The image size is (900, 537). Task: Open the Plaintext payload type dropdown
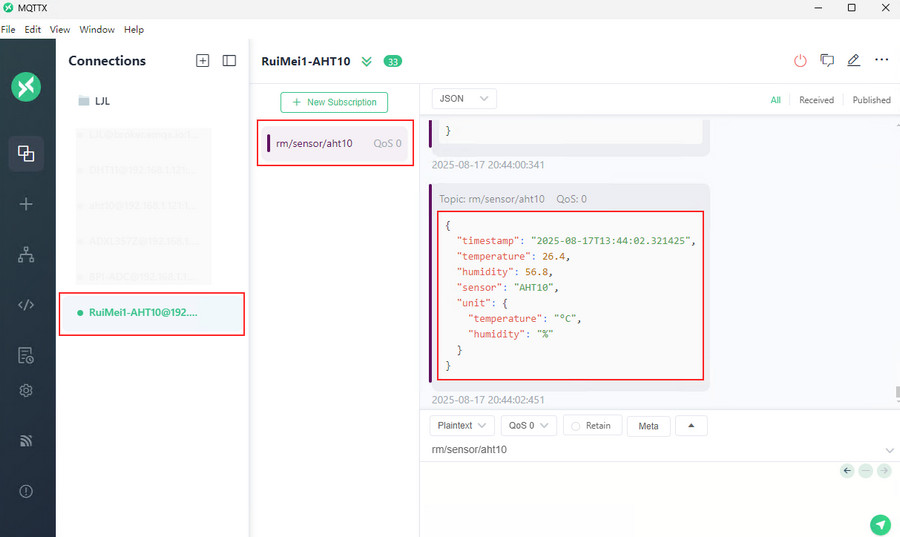coord(461,426)
